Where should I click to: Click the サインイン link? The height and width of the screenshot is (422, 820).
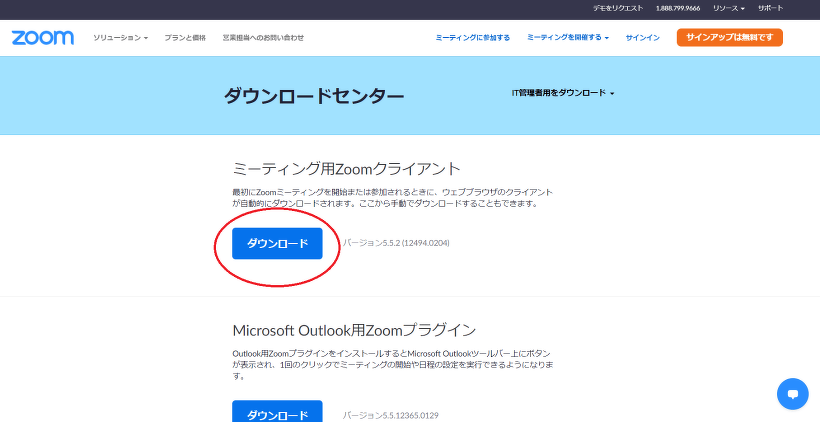[642, 38]
